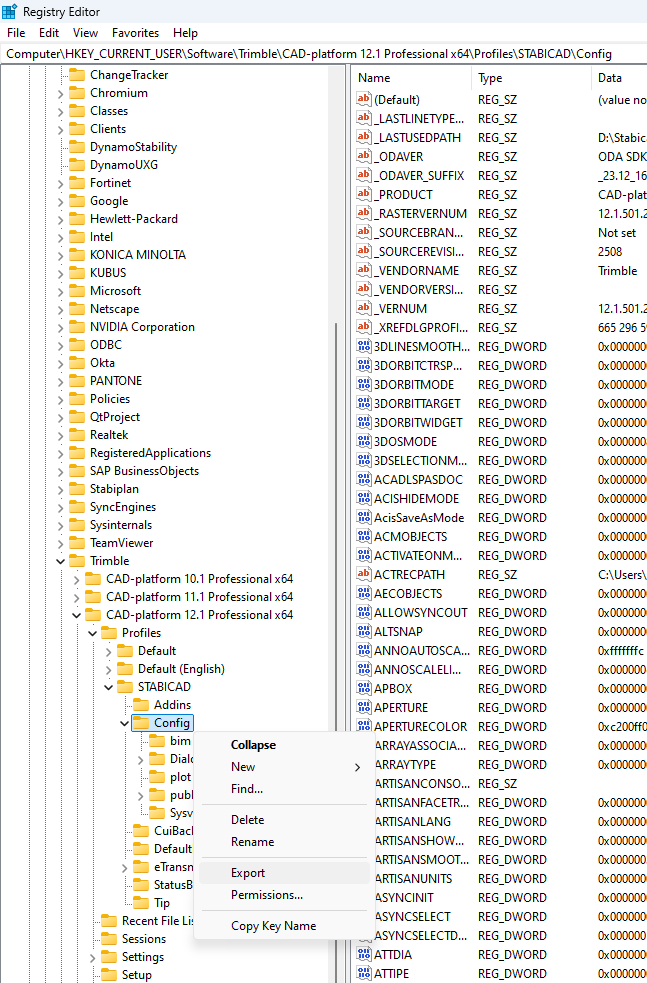The width and height of the screenshot is (647, 983).
Task: Open the Edit menu
Action: pos(49,33)
